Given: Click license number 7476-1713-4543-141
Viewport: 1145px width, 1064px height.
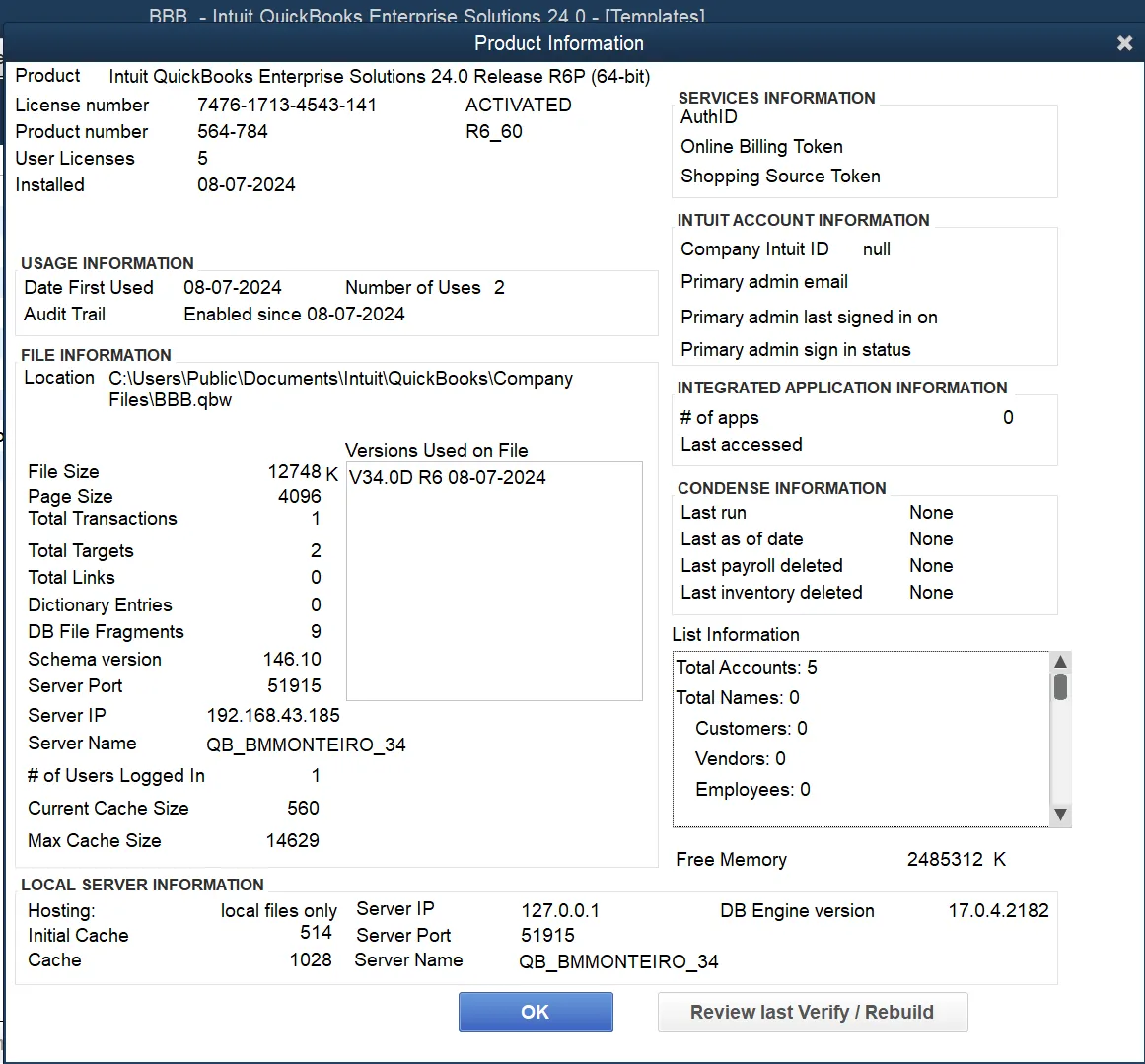Looking at the screenshot, I should (286, 106).
